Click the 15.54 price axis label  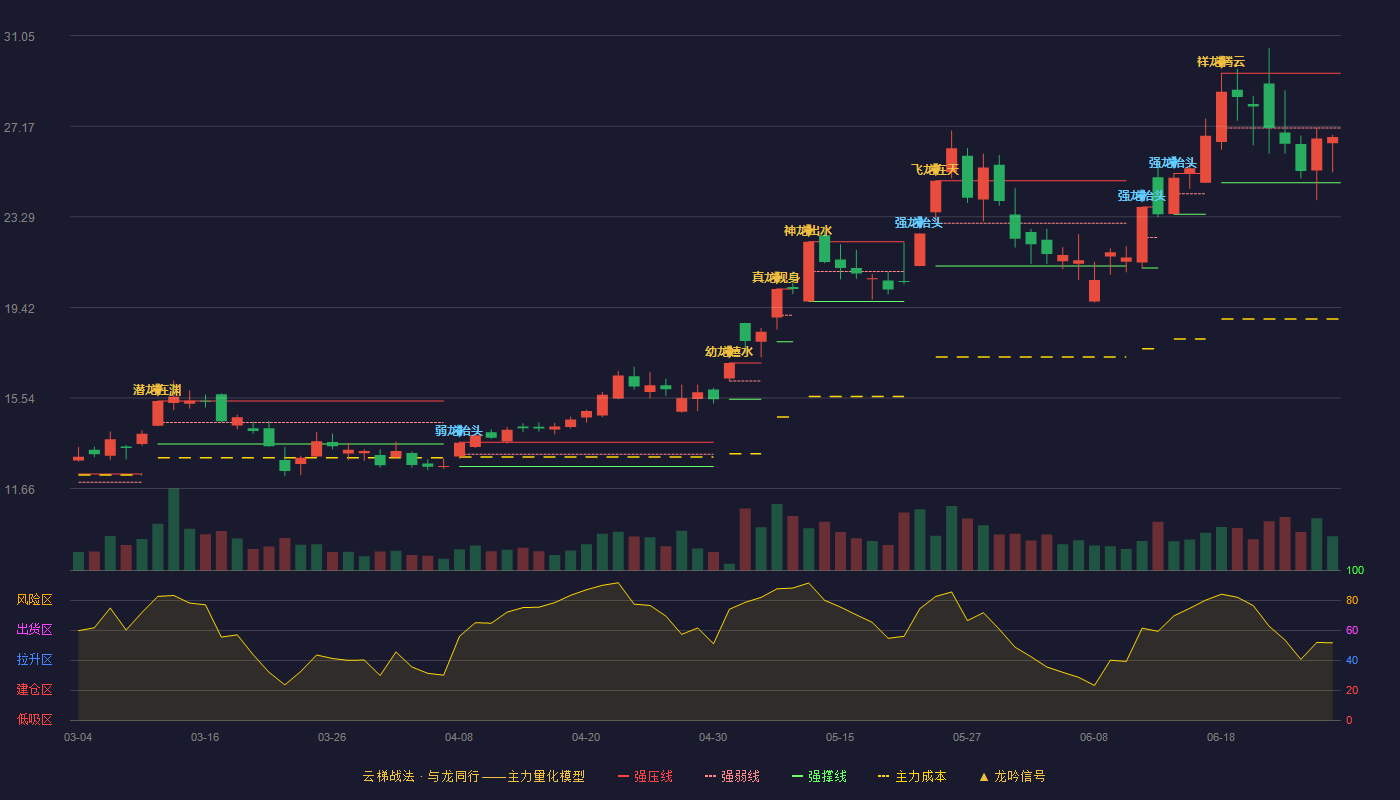coord(19,399)
